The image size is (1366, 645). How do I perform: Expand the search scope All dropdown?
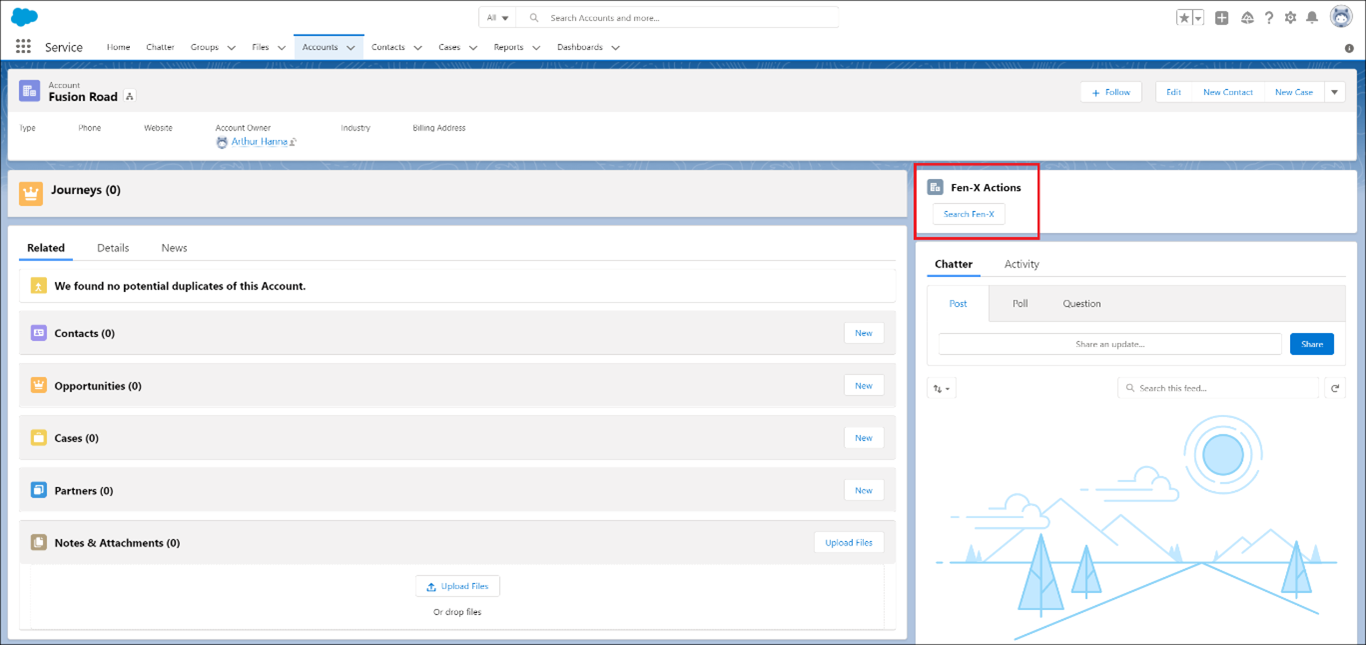497,18
